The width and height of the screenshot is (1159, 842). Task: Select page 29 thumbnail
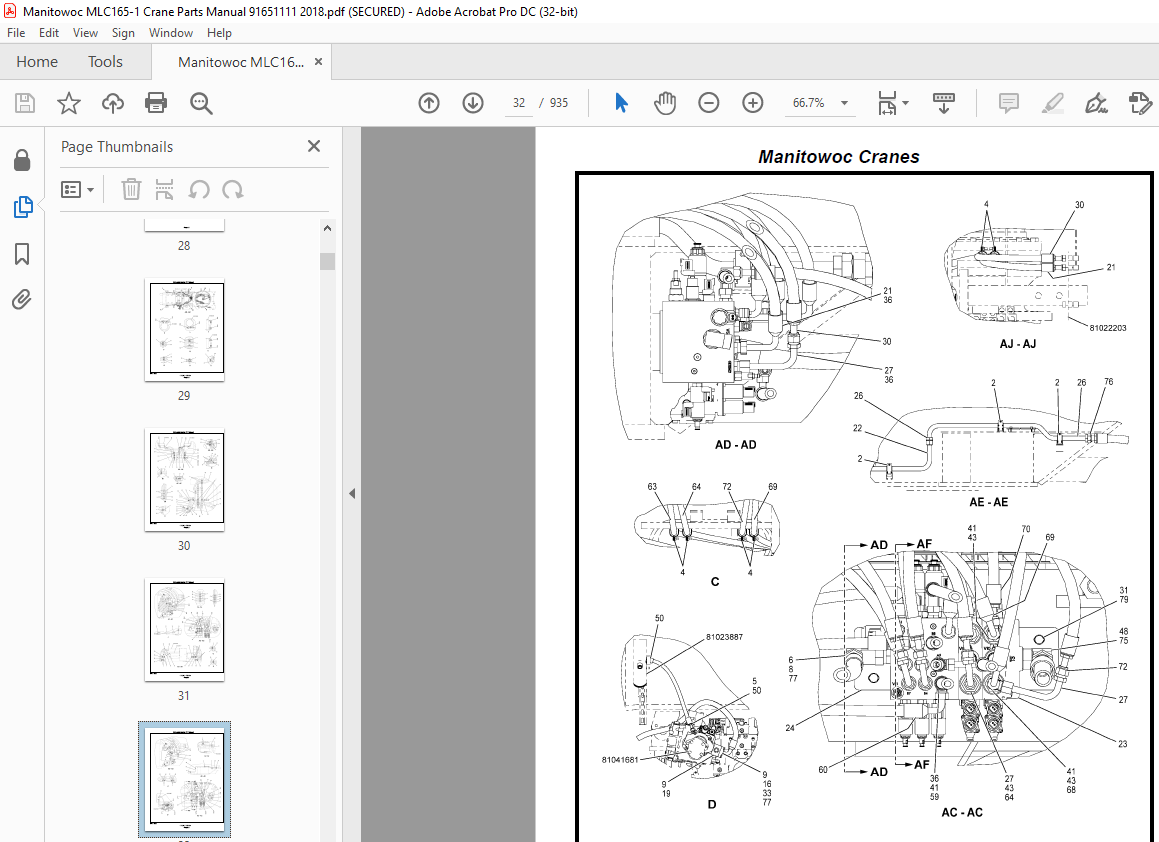(x=184, y=330)
